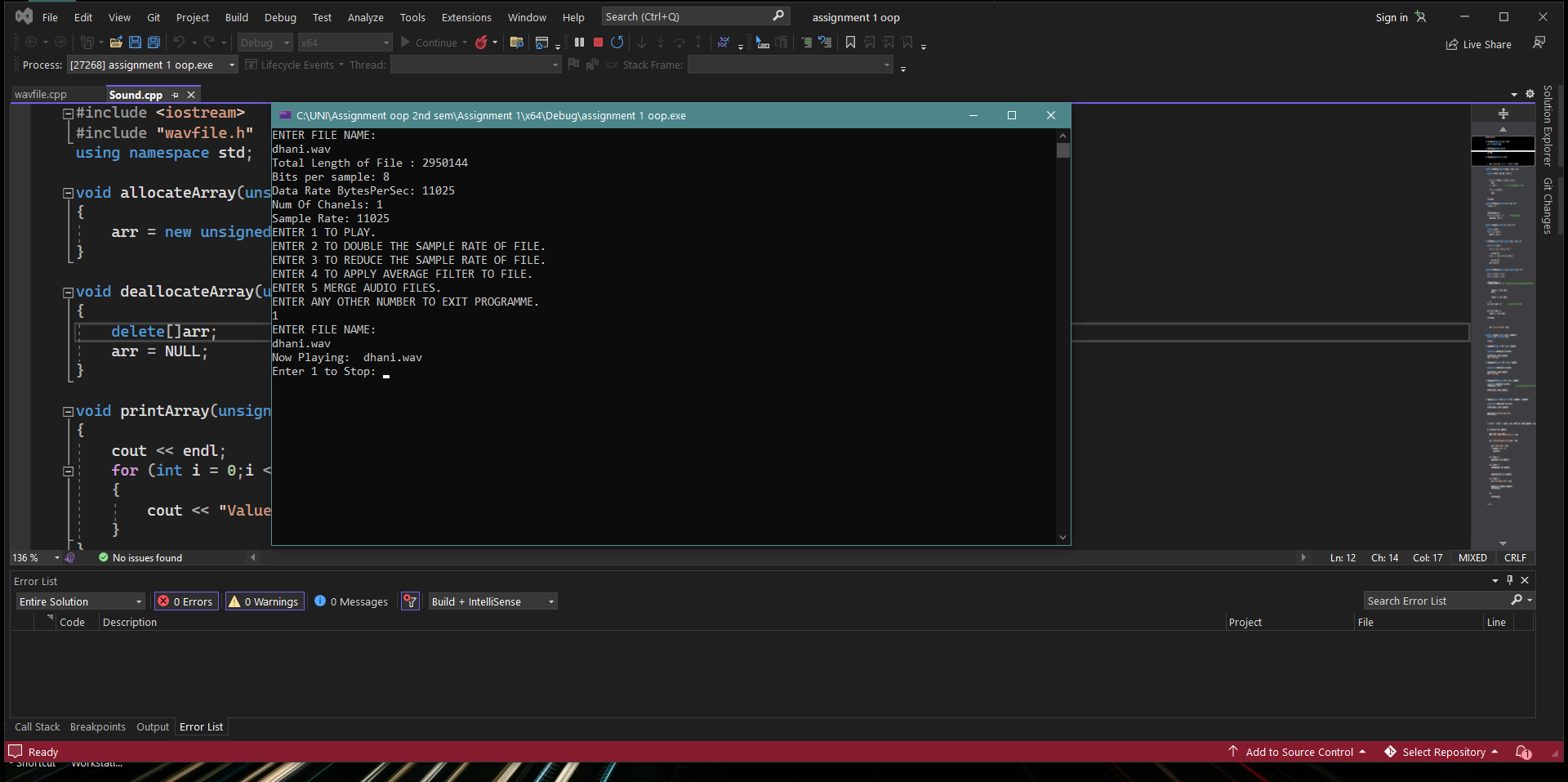Collapse the deallocateArray function
Screen dimensions: 1568x782
69,293
